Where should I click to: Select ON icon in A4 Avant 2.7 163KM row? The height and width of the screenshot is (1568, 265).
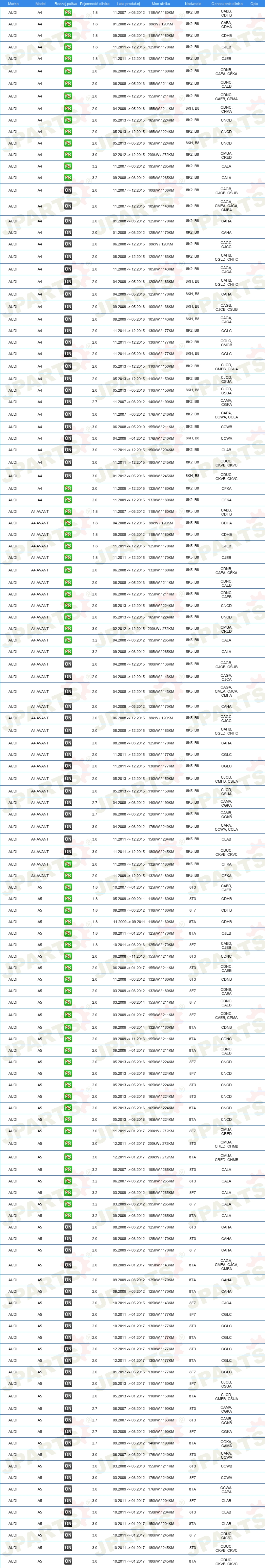(x=68, y=814)
